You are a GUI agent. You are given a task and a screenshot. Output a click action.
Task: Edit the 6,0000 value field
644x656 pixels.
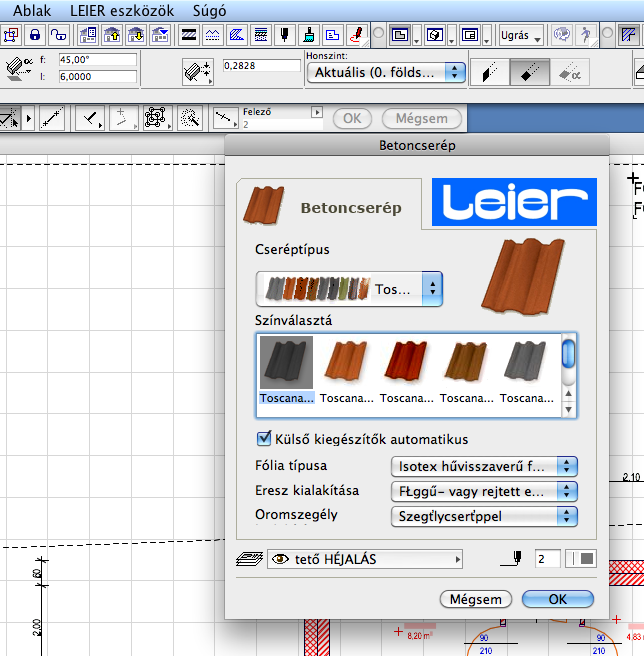tap(97, 76)
